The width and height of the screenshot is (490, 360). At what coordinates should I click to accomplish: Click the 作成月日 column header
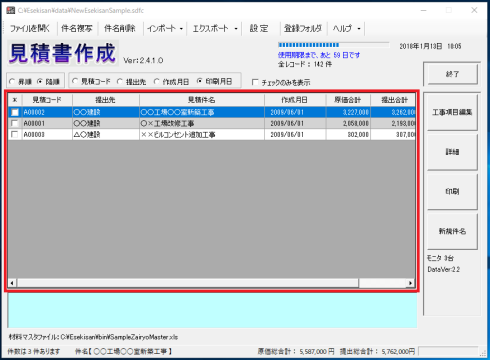(x=295, y=100)
